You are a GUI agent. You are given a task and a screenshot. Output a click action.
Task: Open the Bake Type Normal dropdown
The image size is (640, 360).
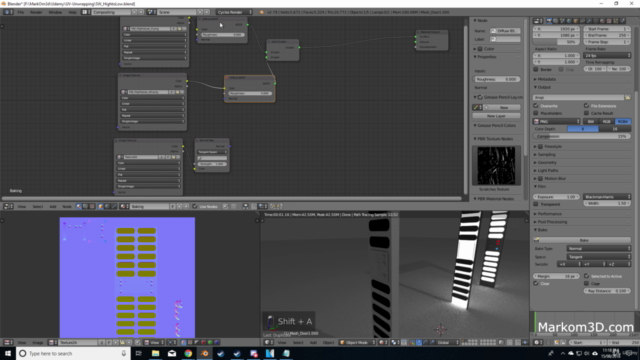[598, 249]
